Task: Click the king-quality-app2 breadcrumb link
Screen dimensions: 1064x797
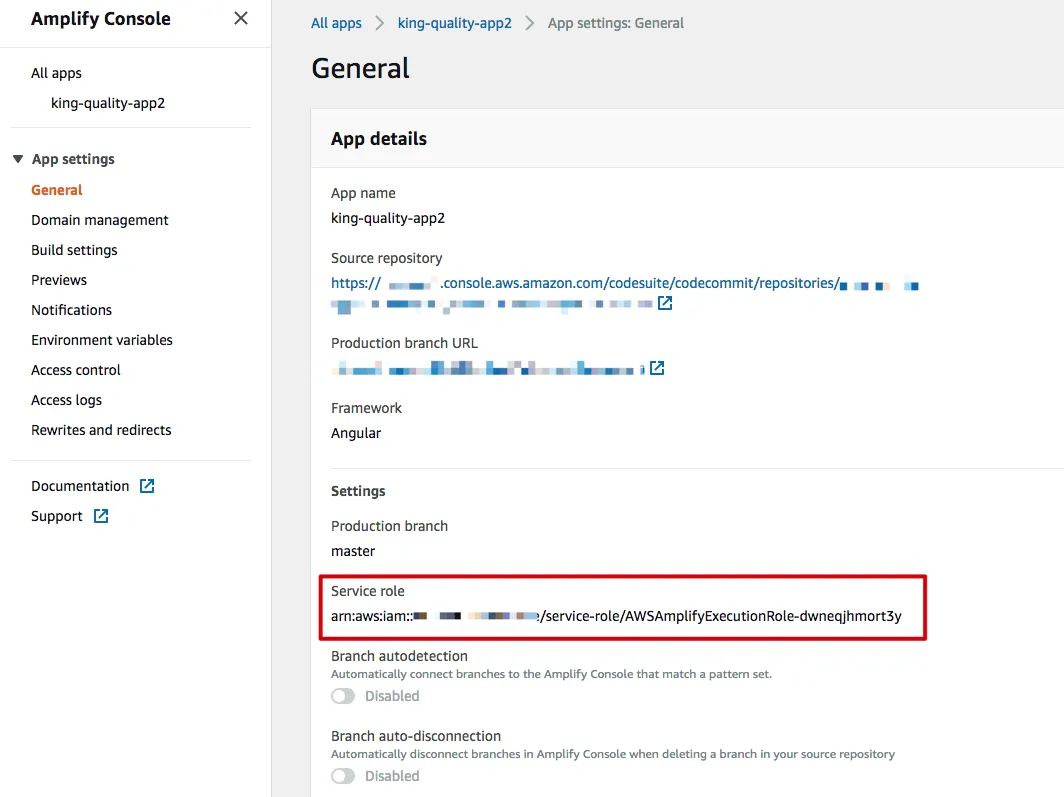Action: 454,23
